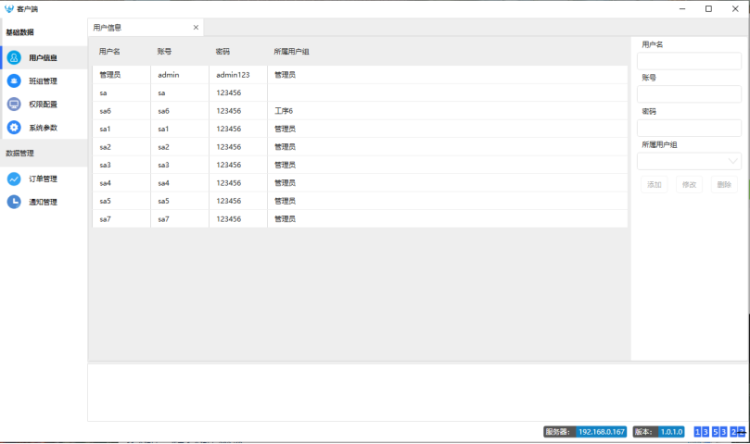Switch to the 用户信息 tab
The image size is (750, 444).
[108, 28]
